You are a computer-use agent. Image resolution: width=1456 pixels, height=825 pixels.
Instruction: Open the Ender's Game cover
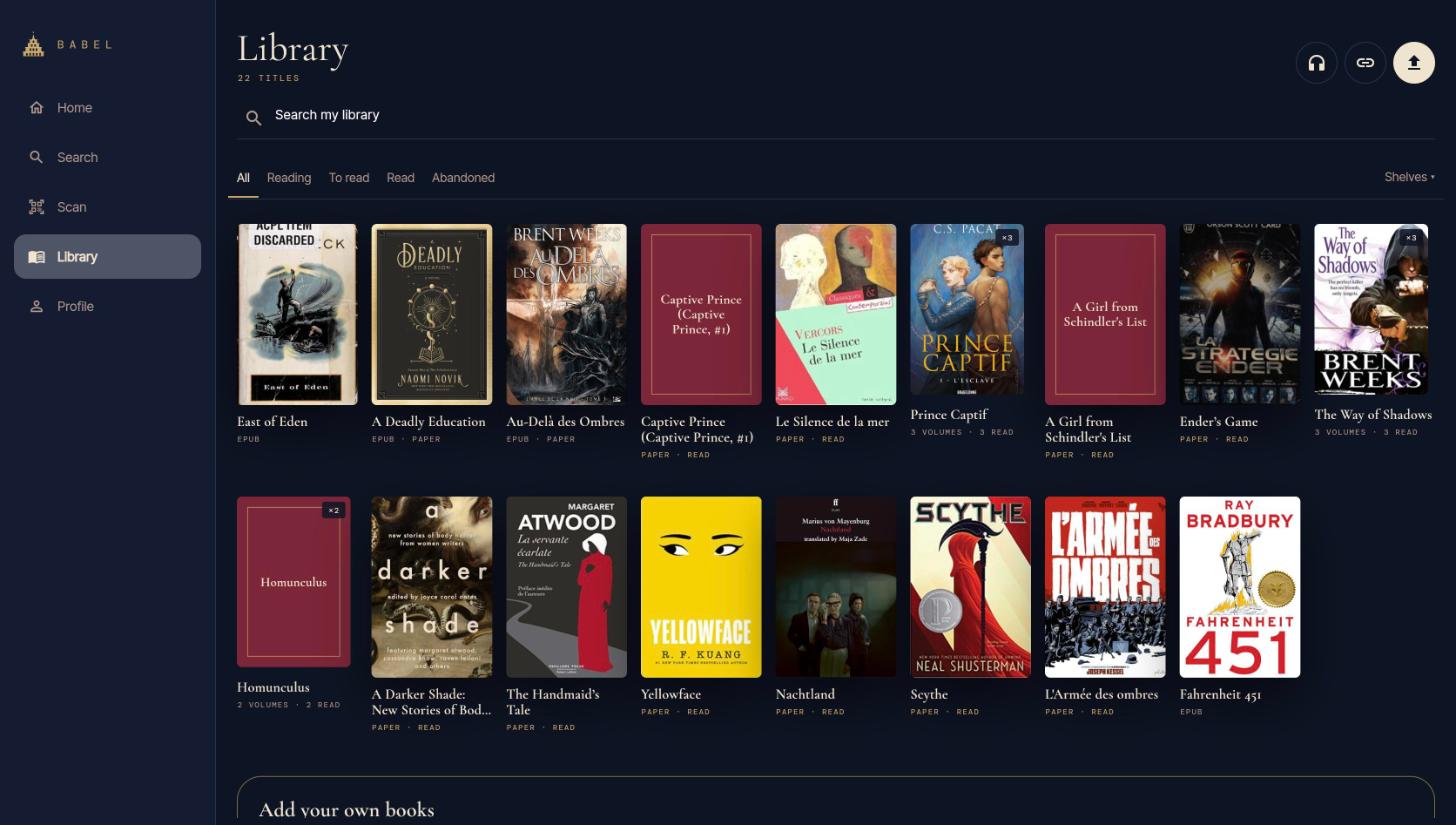(x=1240, y=314)
